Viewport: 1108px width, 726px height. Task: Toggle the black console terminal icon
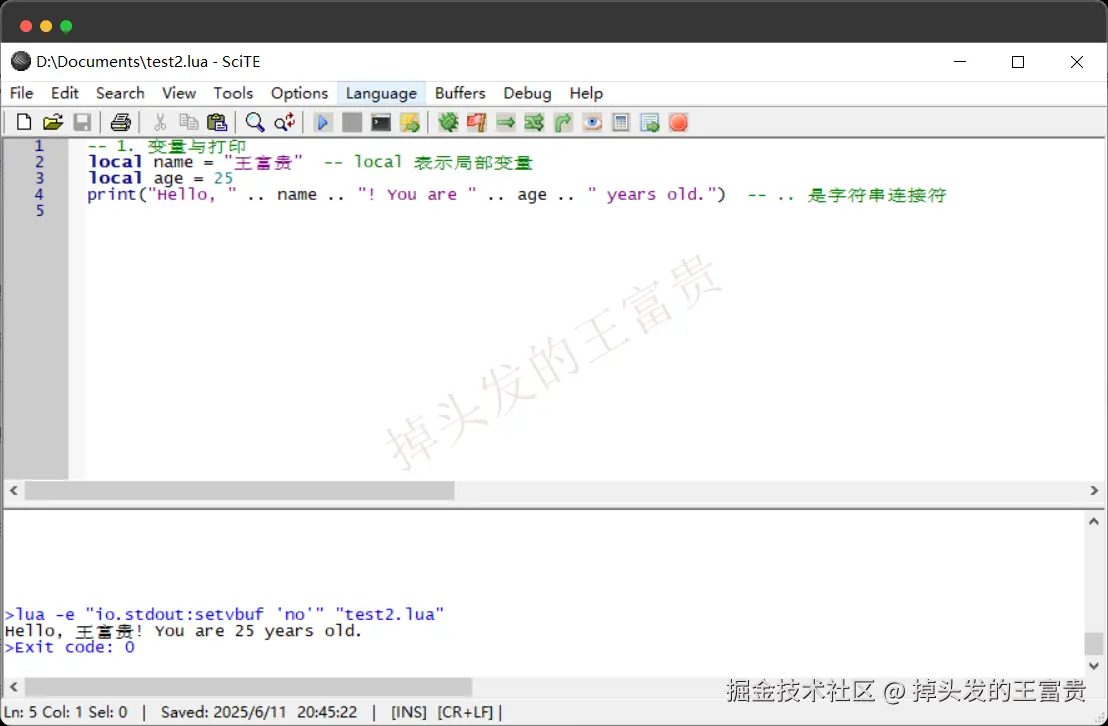[381, 122]
